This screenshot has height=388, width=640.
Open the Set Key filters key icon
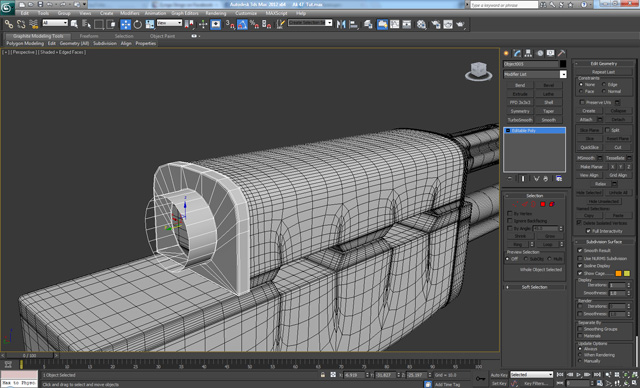[480, 379]
